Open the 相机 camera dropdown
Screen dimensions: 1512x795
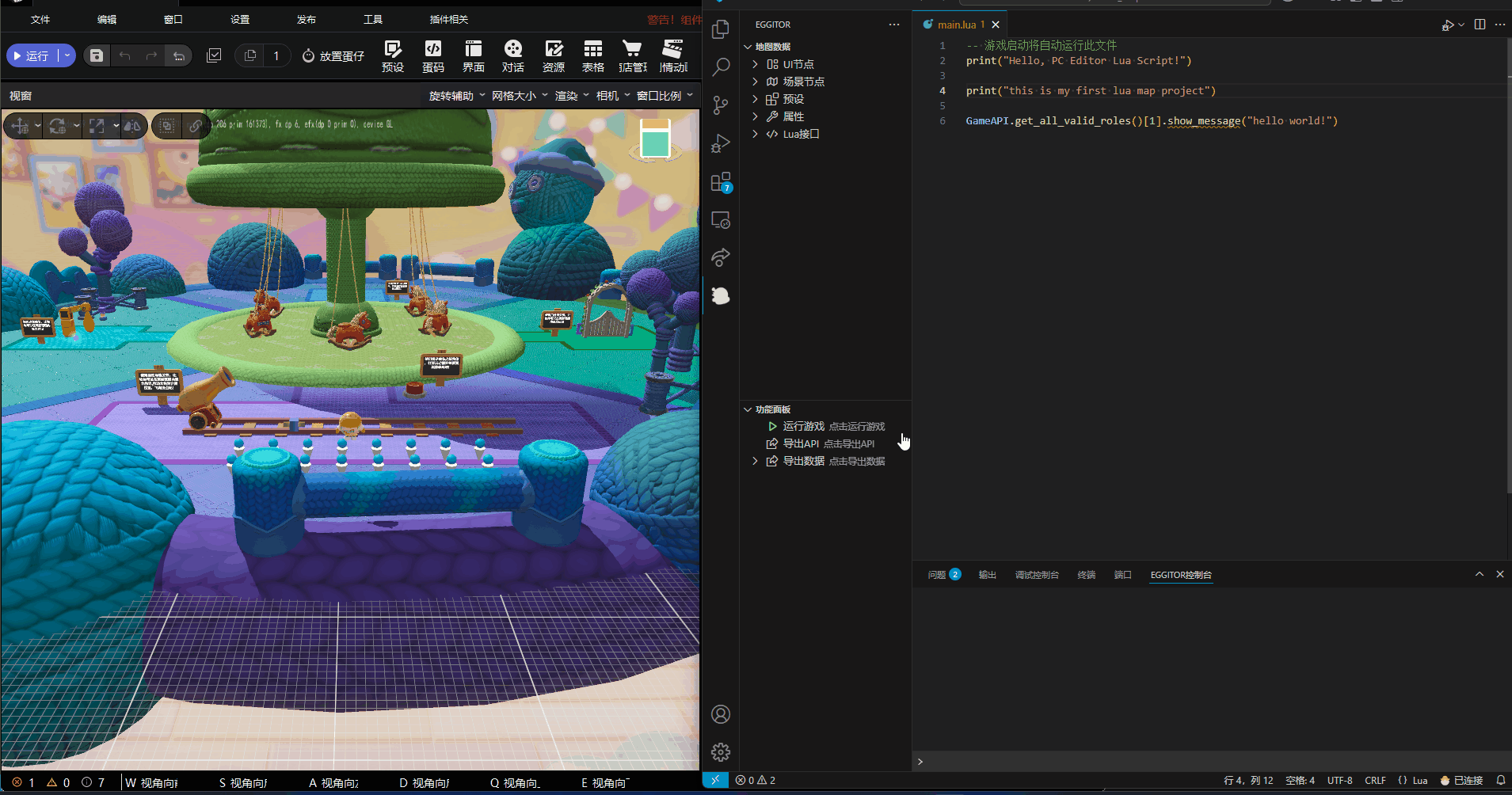click(612, 96)
